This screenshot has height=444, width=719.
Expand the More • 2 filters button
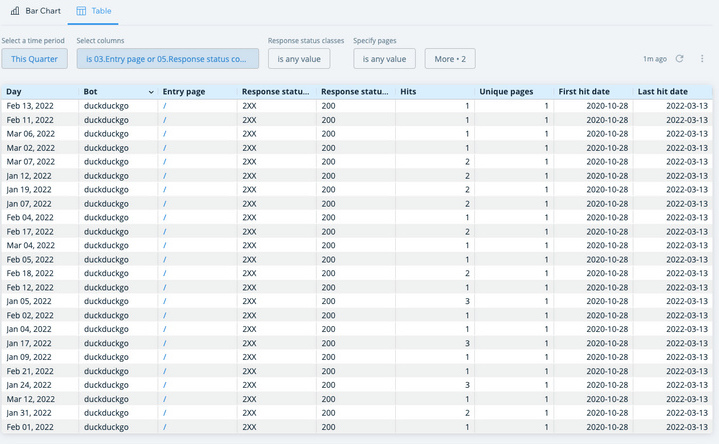pyautogui.click(x=450, y=59)
